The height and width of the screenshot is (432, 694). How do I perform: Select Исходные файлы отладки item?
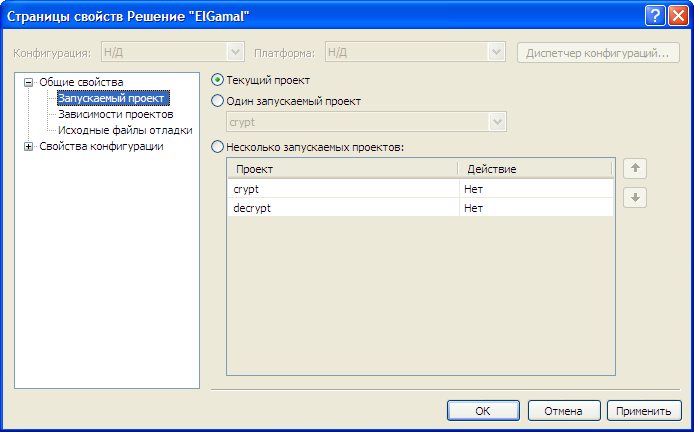(x=125, y=130)
